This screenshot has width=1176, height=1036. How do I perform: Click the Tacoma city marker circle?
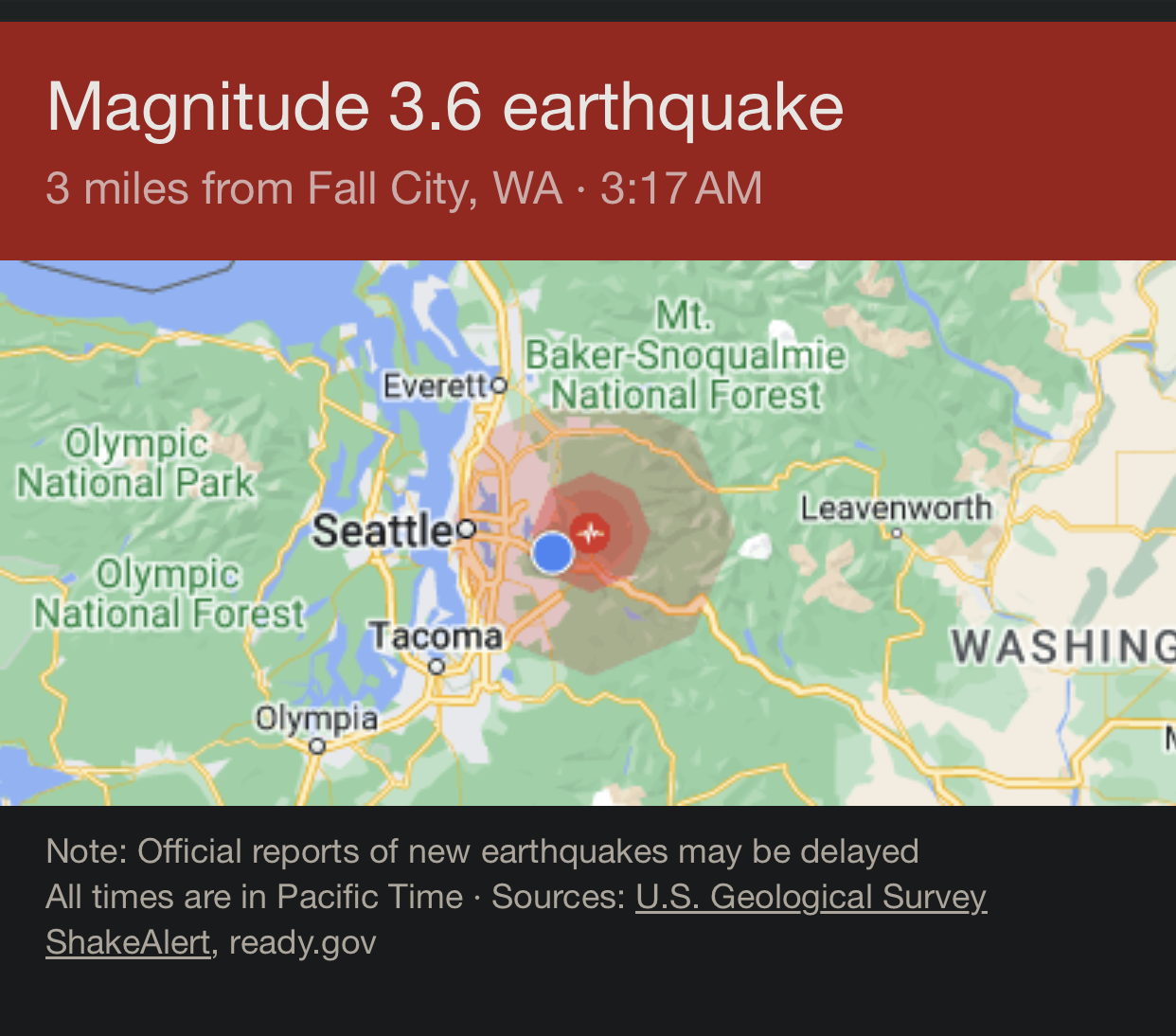(436, 667)
